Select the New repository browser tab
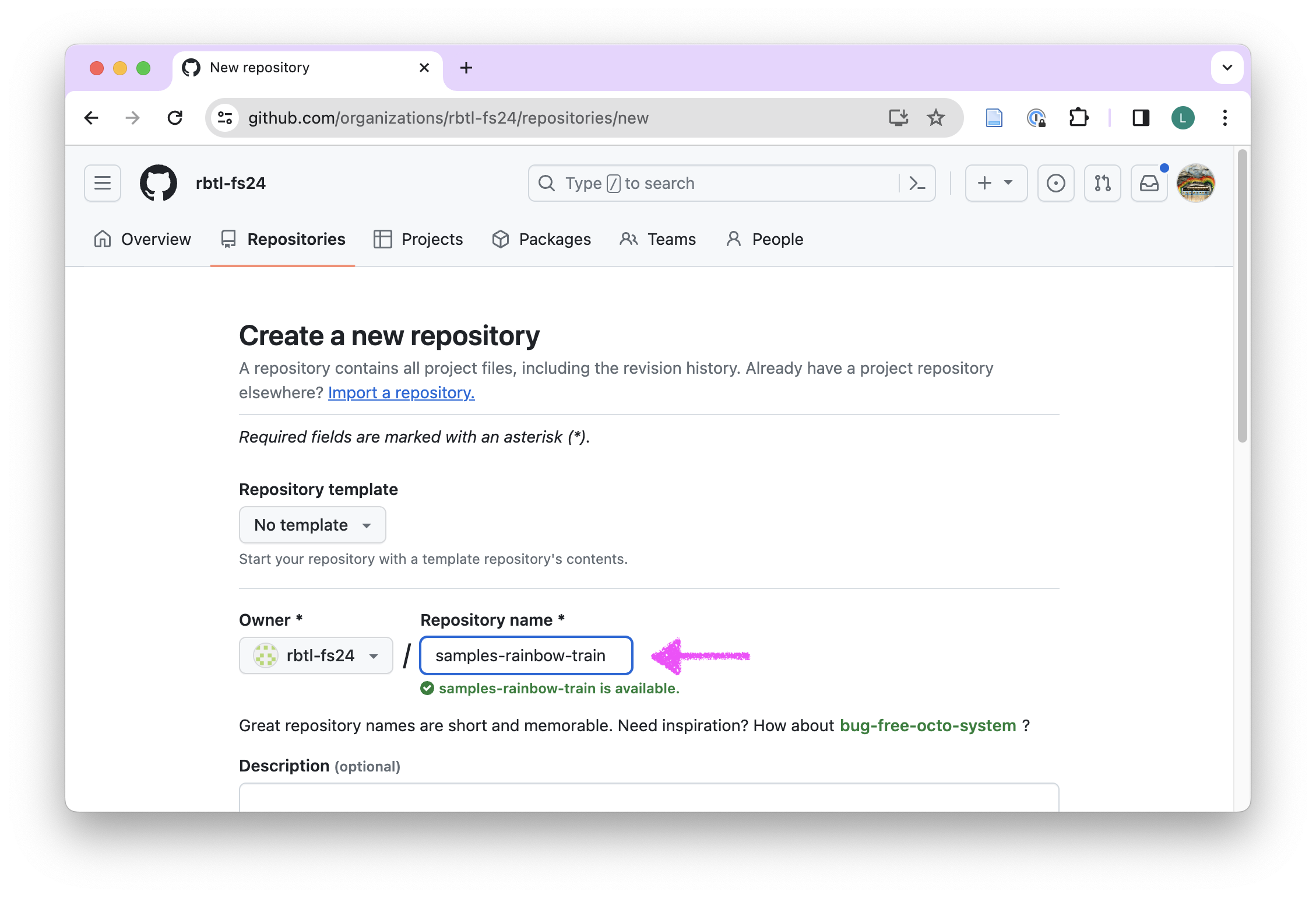This screenshot has width=1316, height=898. pyautogui.click(x=307, y=69)
